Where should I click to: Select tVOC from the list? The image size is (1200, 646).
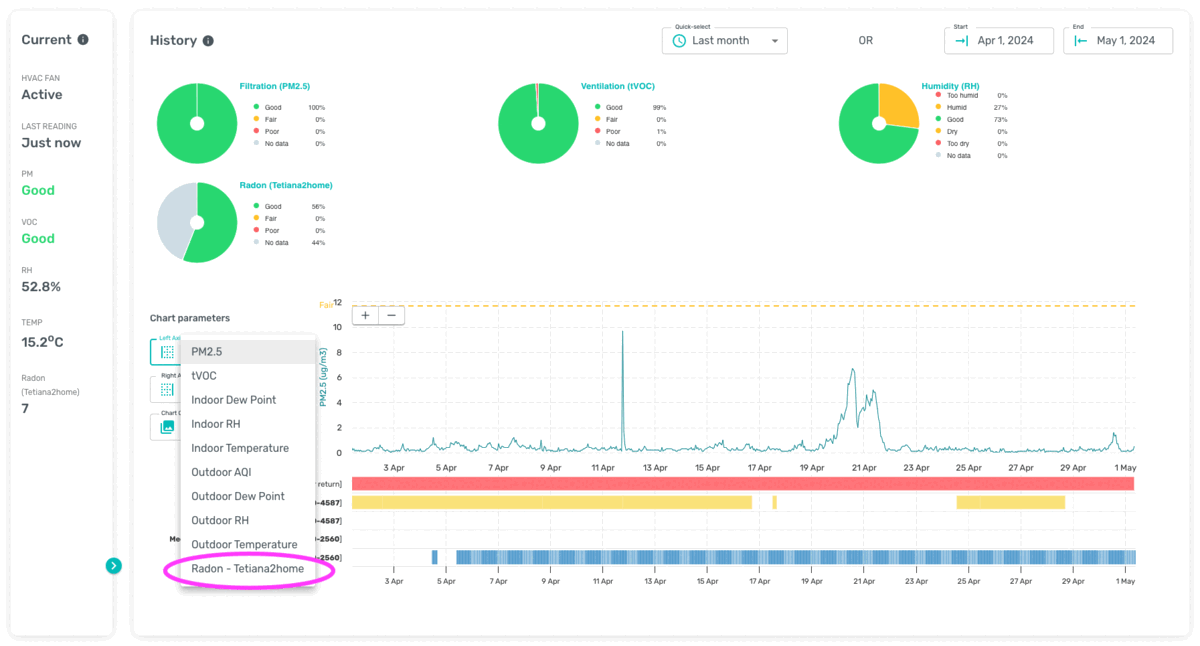coord(248,376)
